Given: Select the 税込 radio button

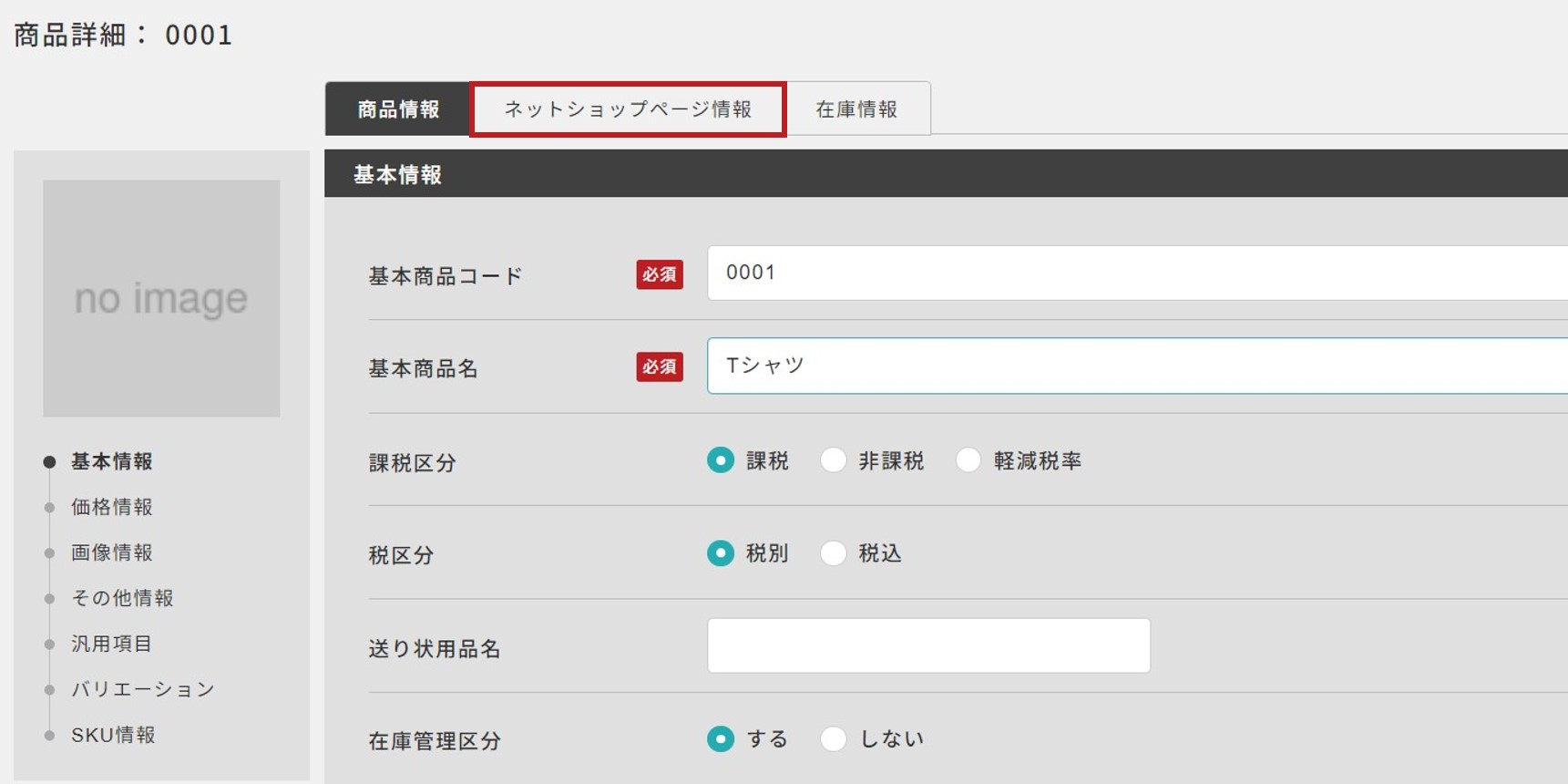Looking at the screenshot, I should tap(834, 553).
